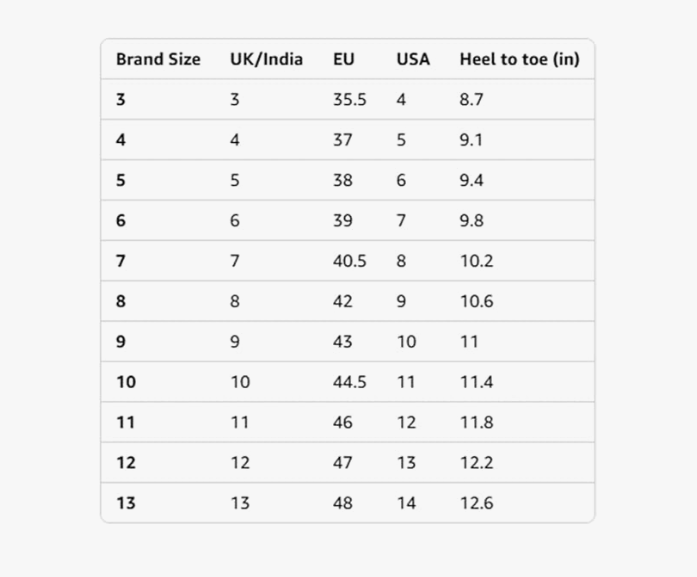Image resolution: width=697 pixels, height=577 pixels.
Task: Click the 9.8 heel to toe value
Action: [x=472, y=221]
